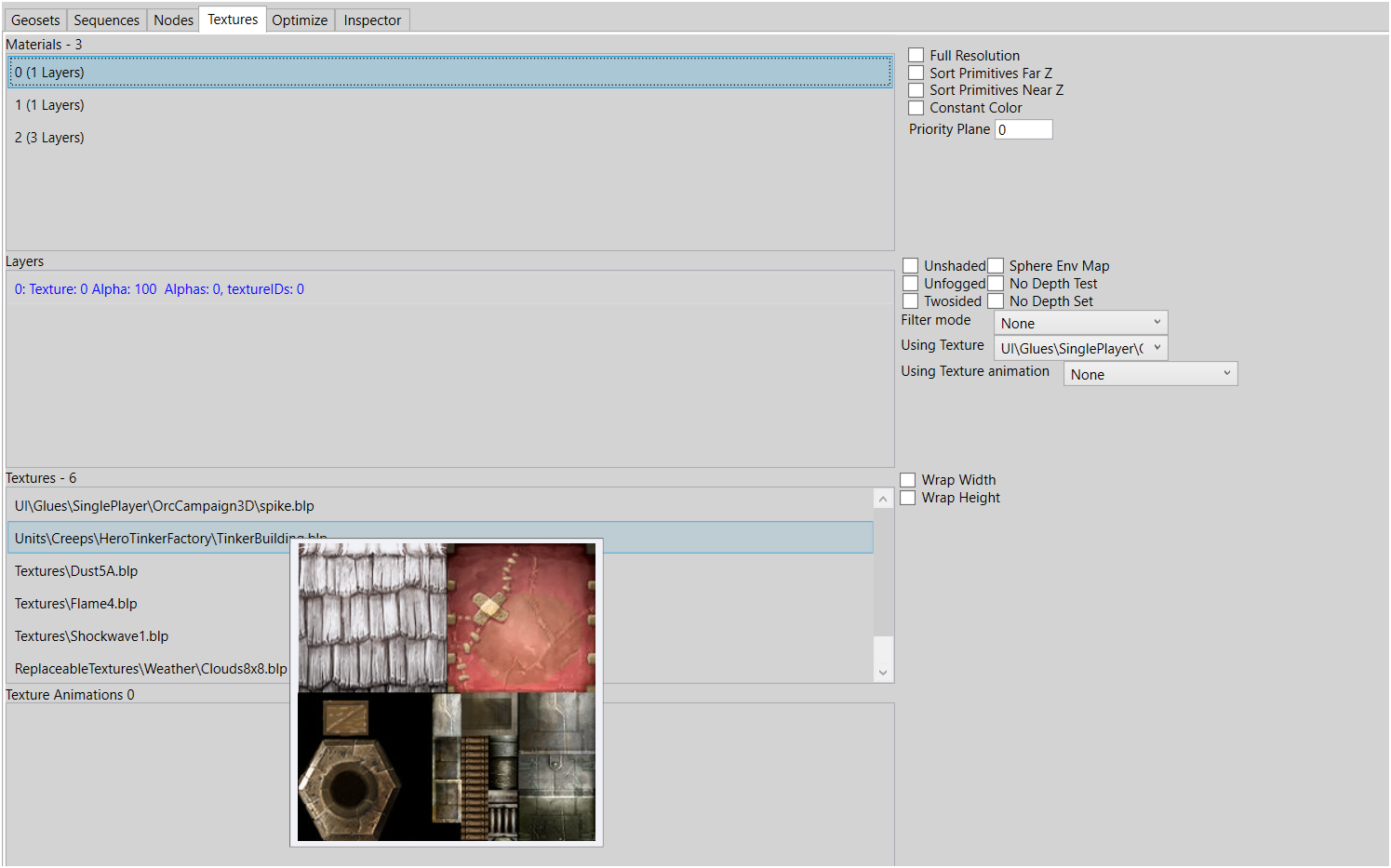Select material 1 (1 Layers)
The width and height of the screenshot is (1391, 868).
[449, 105]
